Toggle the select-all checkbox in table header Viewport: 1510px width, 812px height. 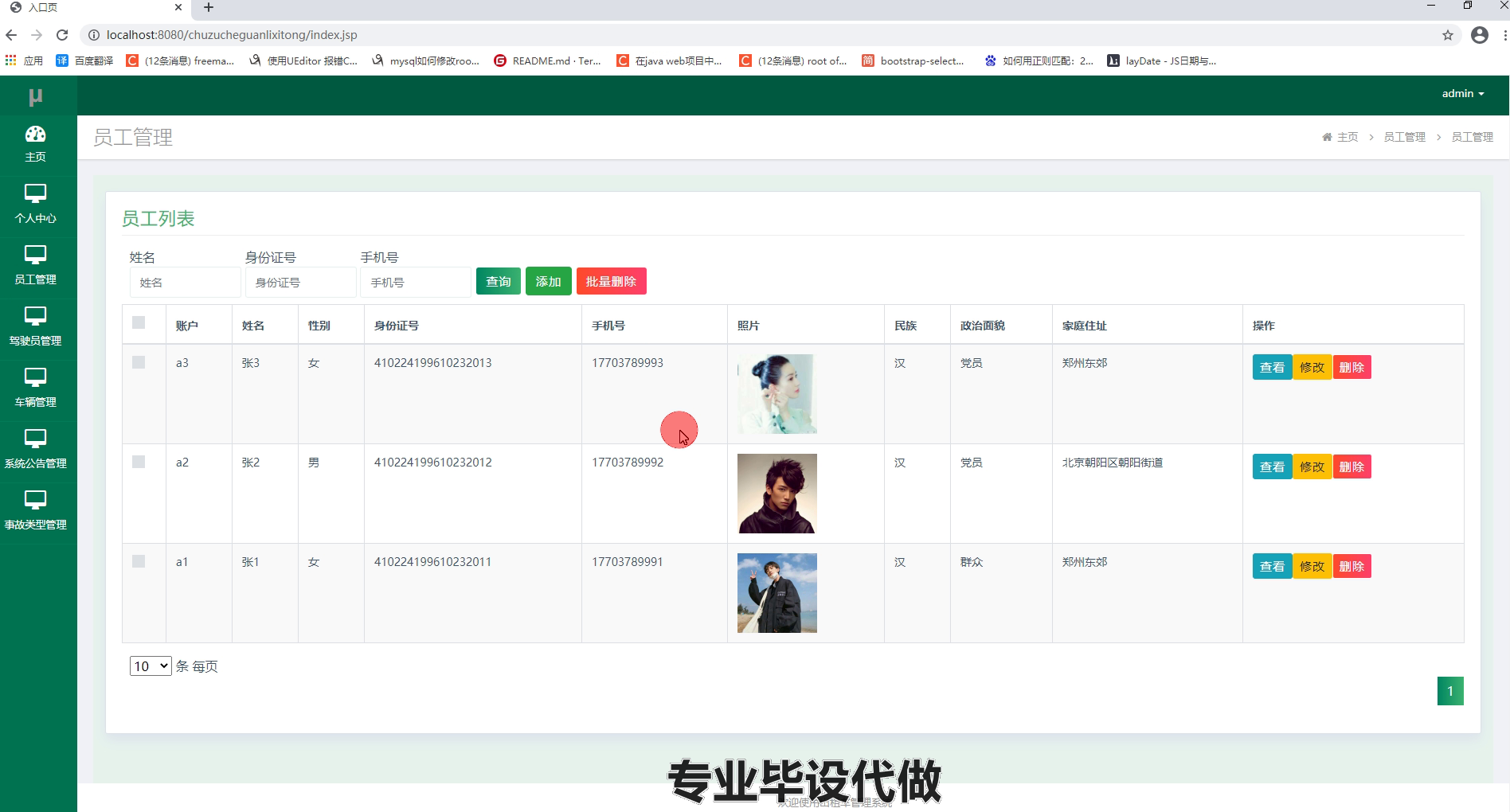click(x=139, y=322)
